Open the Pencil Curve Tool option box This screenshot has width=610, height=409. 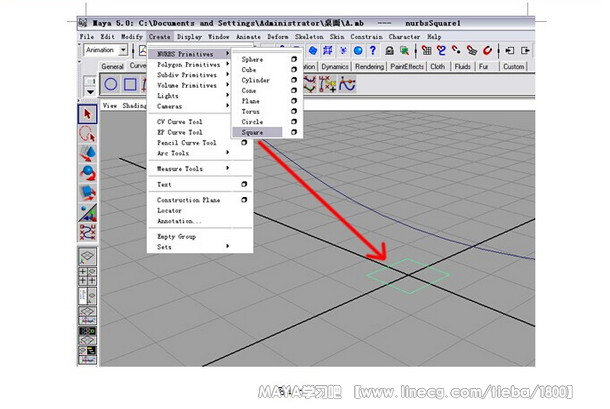244,143
